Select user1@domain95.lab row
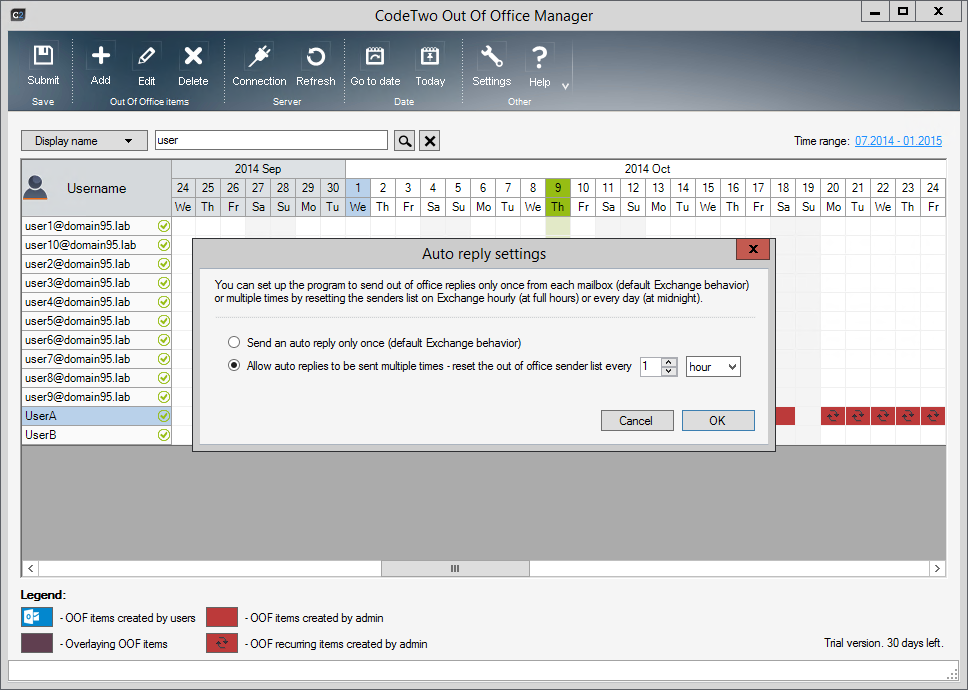Screen dimensions: 968x690 (96, 226)
